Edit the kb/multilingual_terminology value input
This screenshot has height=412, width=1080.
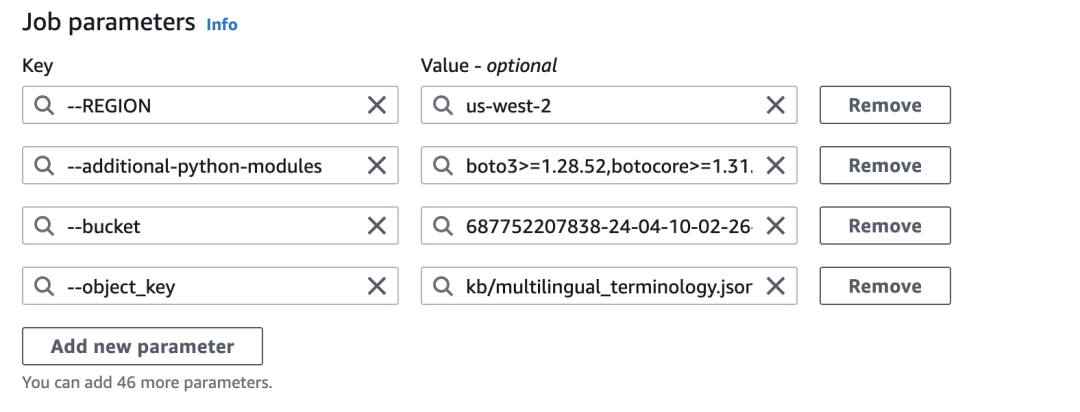coord(600,286)
